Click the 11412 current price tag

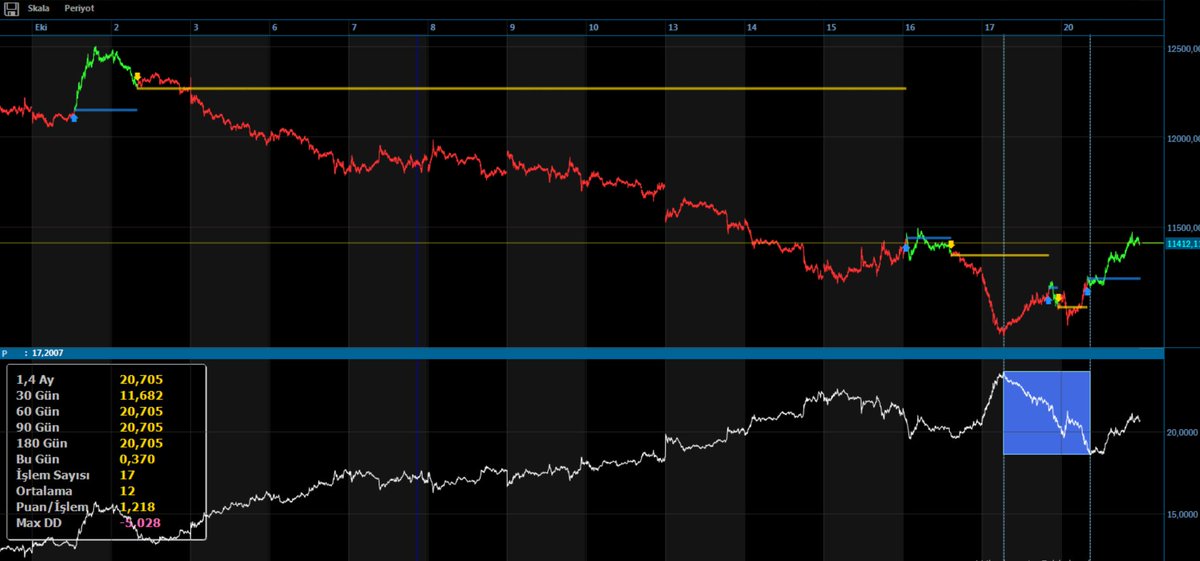(x=1182, y=243)
